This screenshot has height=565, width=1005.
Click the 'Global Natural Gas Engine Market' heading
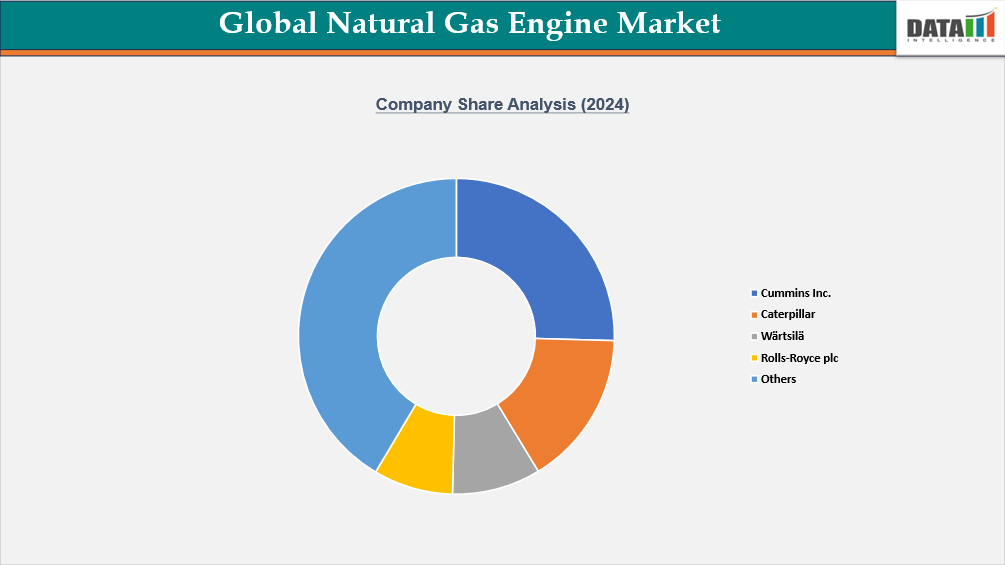point(469,23)
